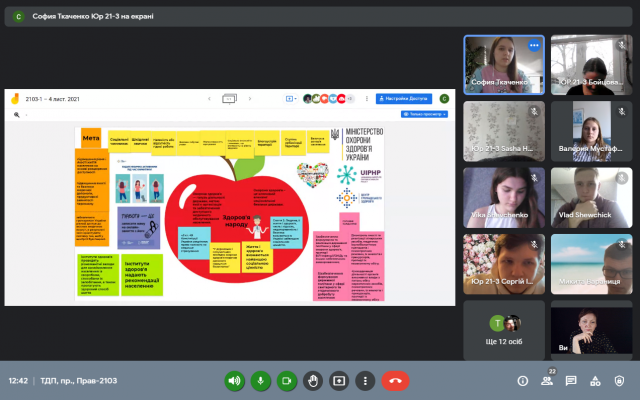640x400 pixels.
Task: Click the purple 'Тривога' poster image
Action: (139, 228)
